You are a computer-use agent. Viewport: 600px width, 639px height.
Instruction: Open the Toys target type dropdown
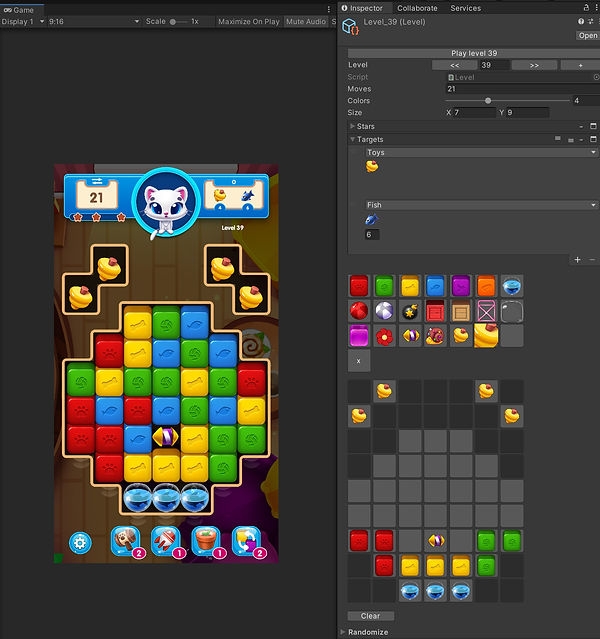tap(480, 153)
